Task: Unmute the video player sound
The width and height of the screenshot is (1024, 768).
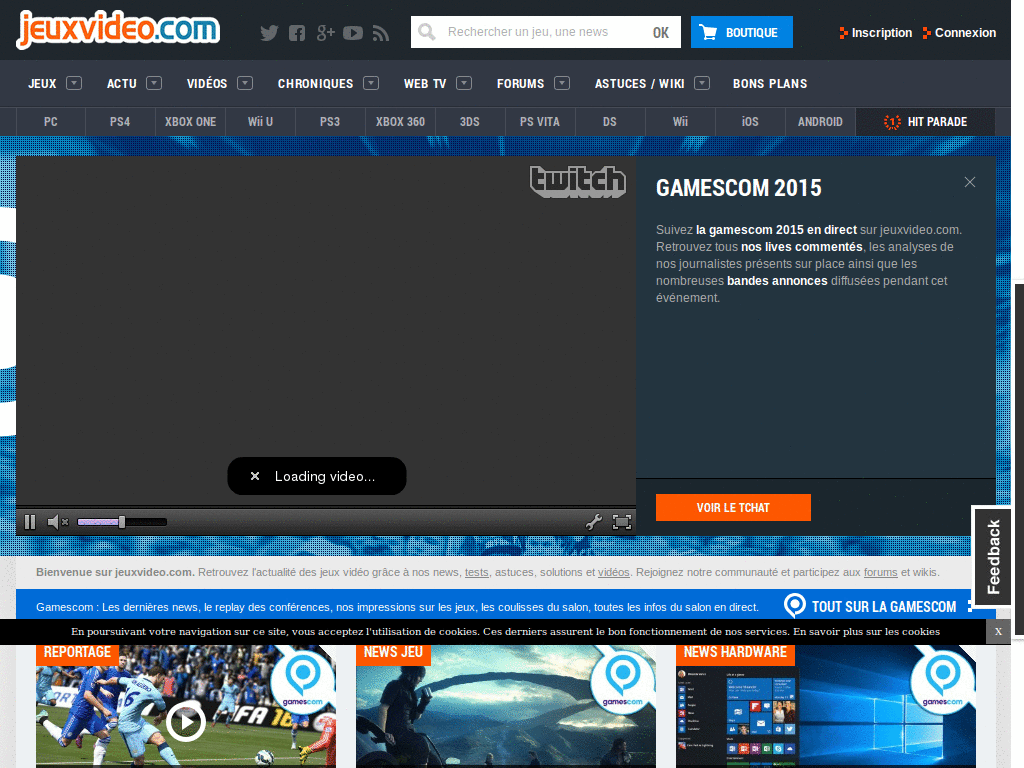Action: pos(57,522)
